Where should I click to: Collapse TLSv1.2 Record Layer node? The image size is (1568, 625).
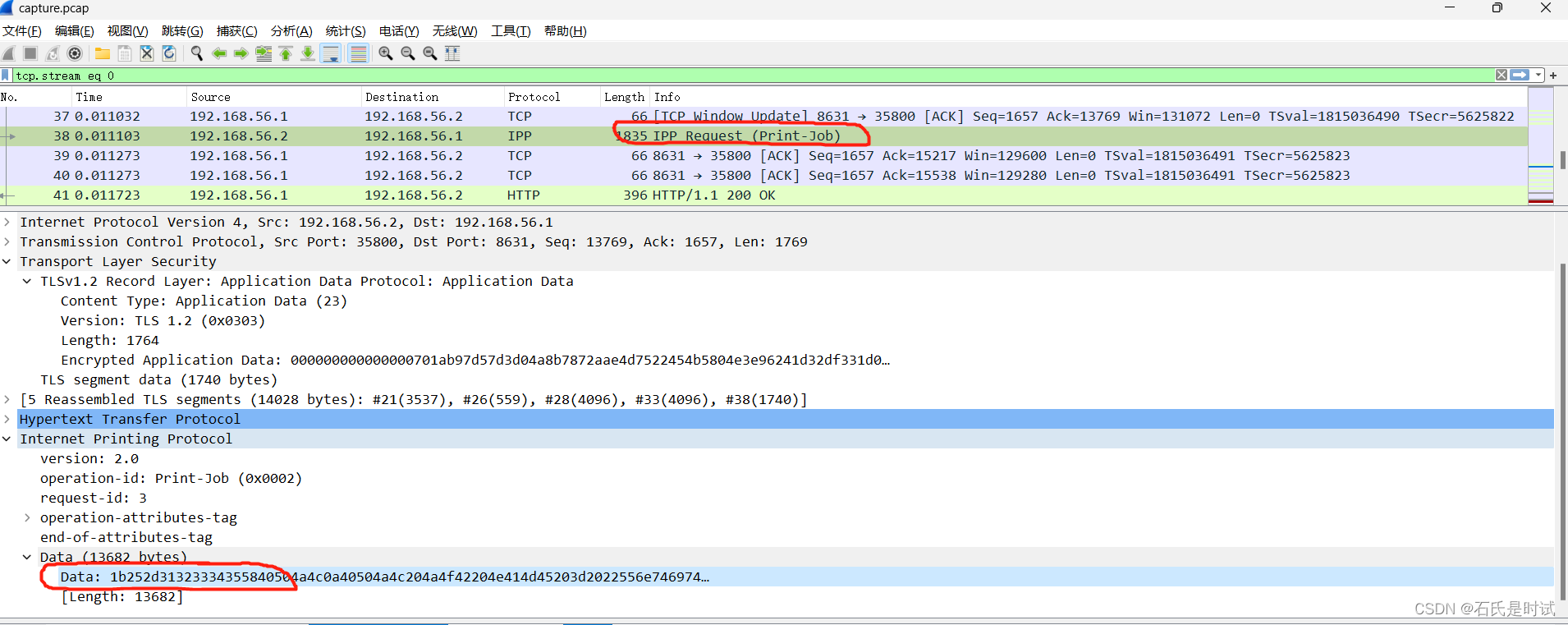pos(27,281)
